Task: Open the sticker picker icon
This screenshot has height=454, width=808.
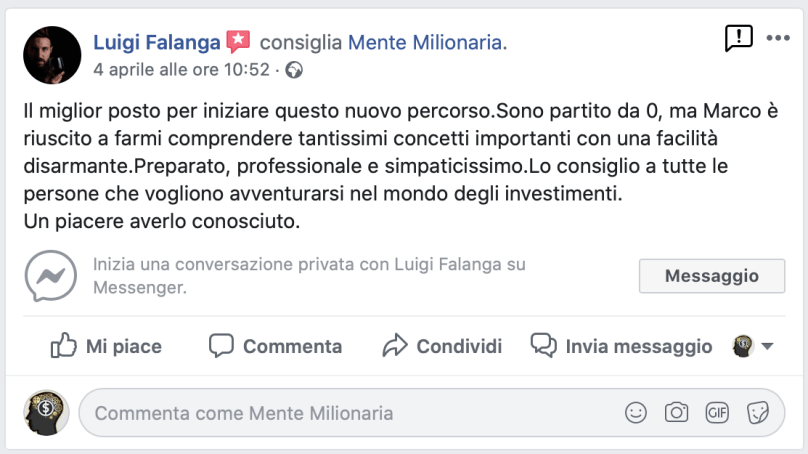Action: click(x=757, y=412)
